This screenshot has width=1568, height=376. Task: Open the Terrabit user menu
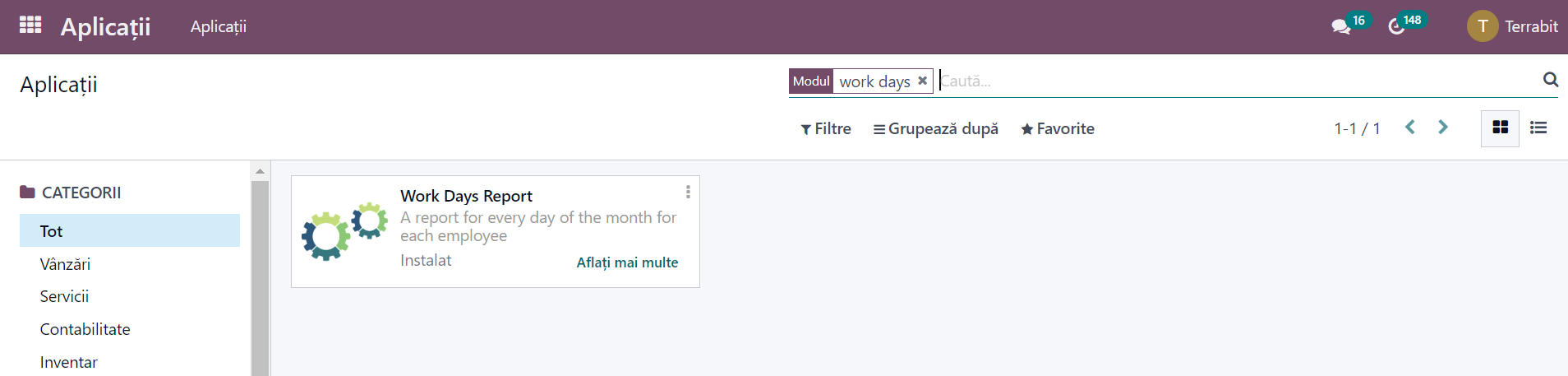click(1513, 26)
